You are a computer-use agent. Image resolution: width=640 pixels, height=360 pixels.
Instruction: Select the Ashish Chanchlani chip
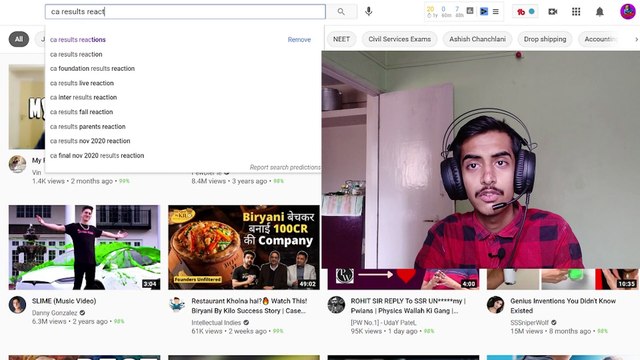[x=478, y=39]
